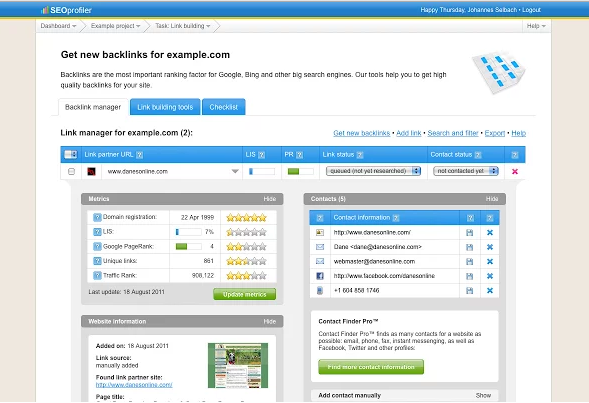Click the Get new backlinks link
The height and width of the screenshot is (403, 589).
tap(361, 133)
